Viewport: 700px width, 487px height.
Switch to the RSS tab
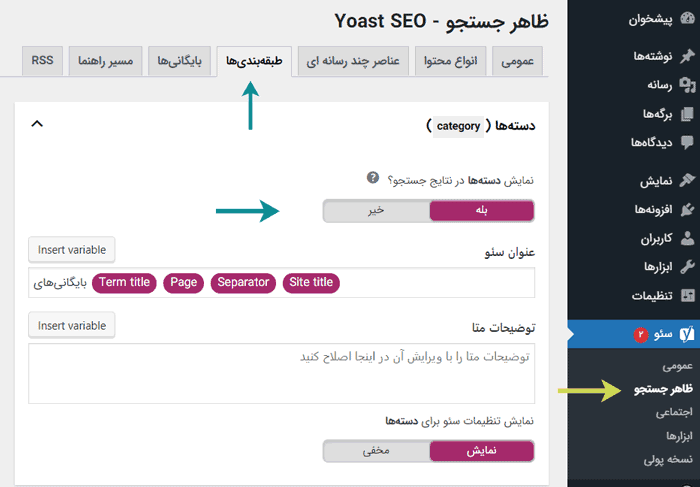42,61
